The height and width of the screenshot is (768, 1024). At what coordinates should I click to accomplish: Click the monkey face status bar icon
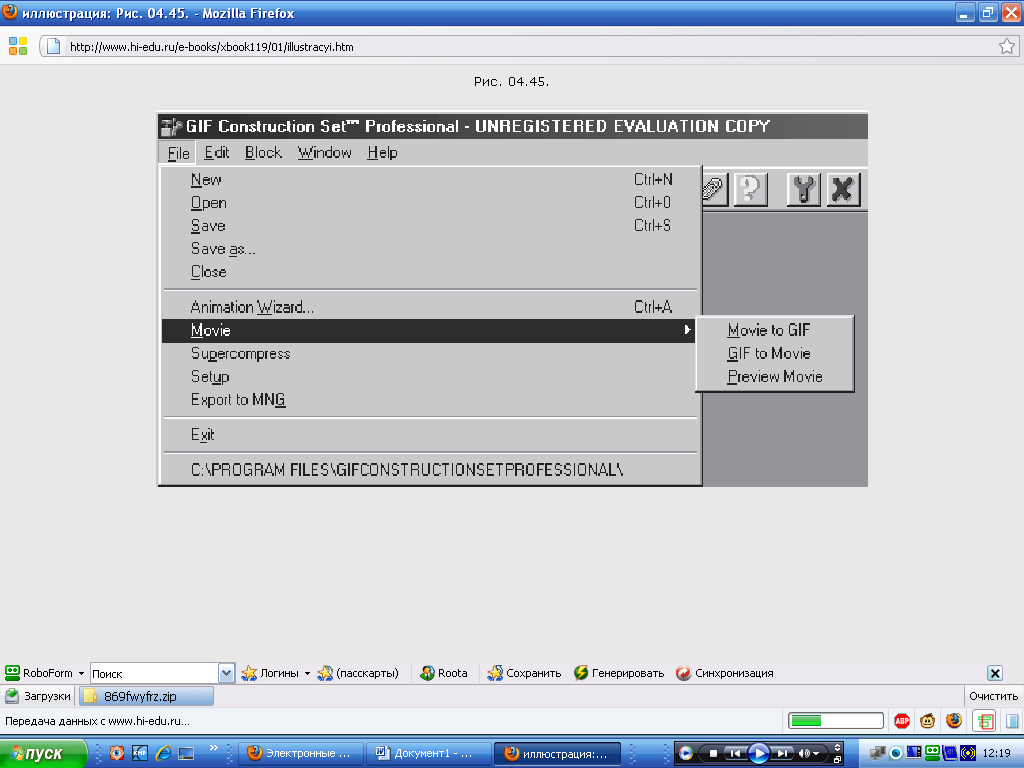point(927,721)
